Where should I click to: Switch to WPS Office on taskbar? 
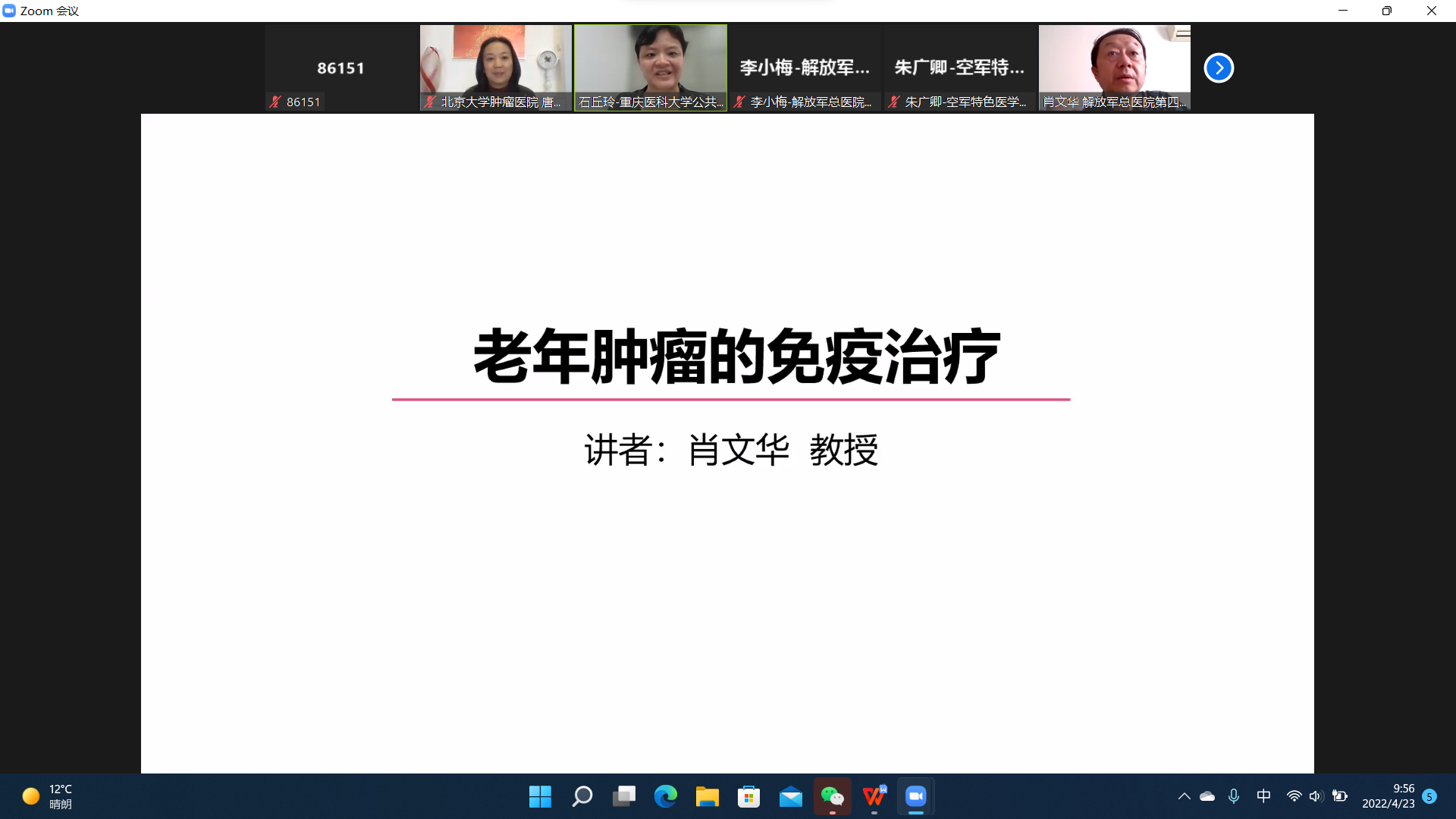(874, 796)
